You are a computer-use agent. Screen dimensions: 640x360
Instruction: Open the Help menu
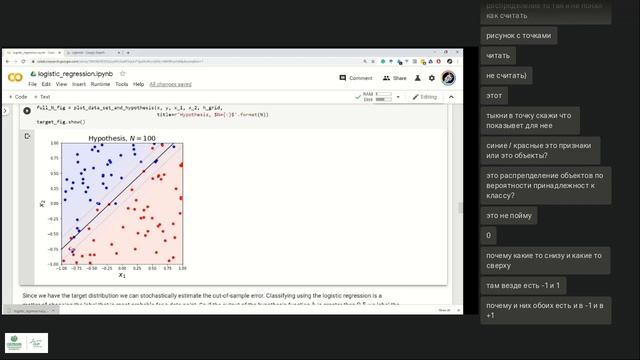point(138,84)
